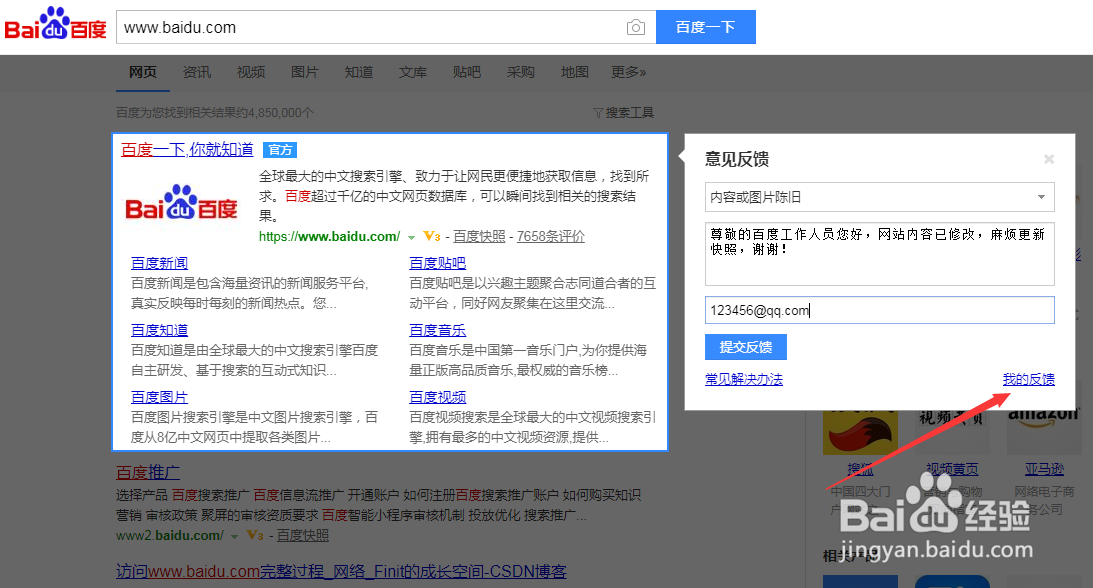Focus the search box containing www.baidu.com
The height and width of the screenshot is (588, 1093).
click(x=373, y=27)
